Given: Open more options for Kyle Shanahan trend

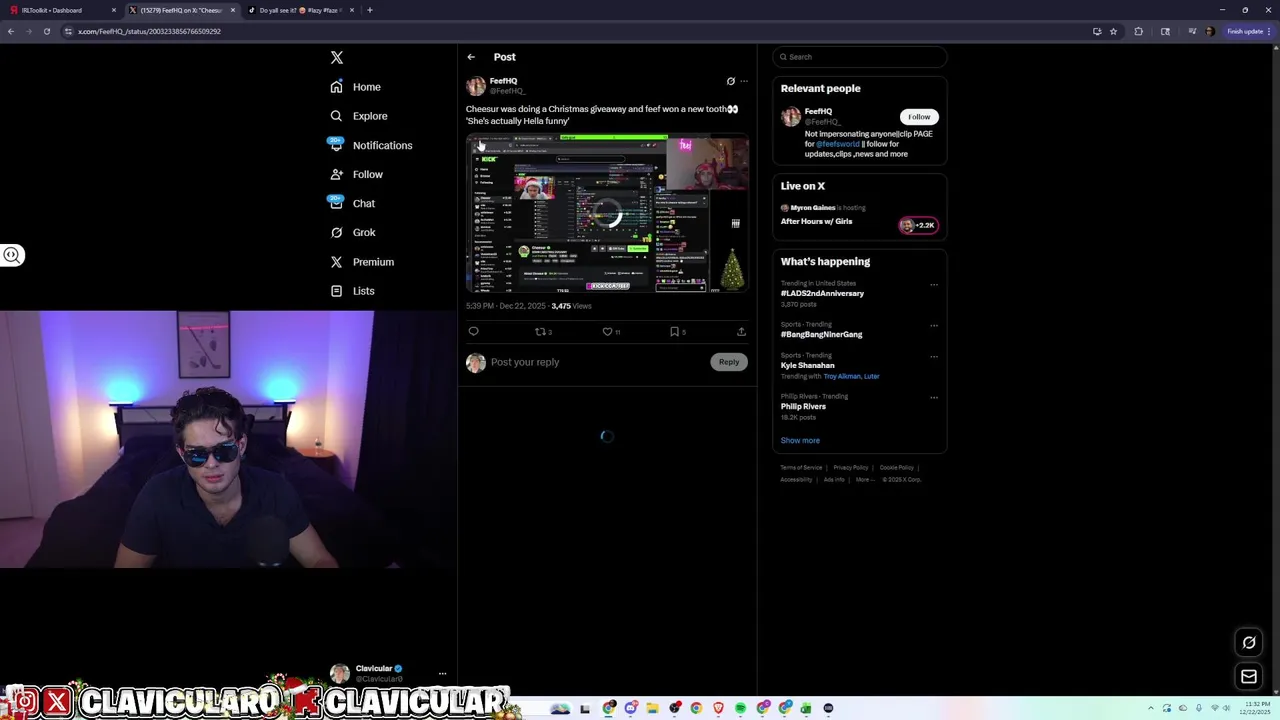Looking at the screenshot, I should [x=934, y=356].
